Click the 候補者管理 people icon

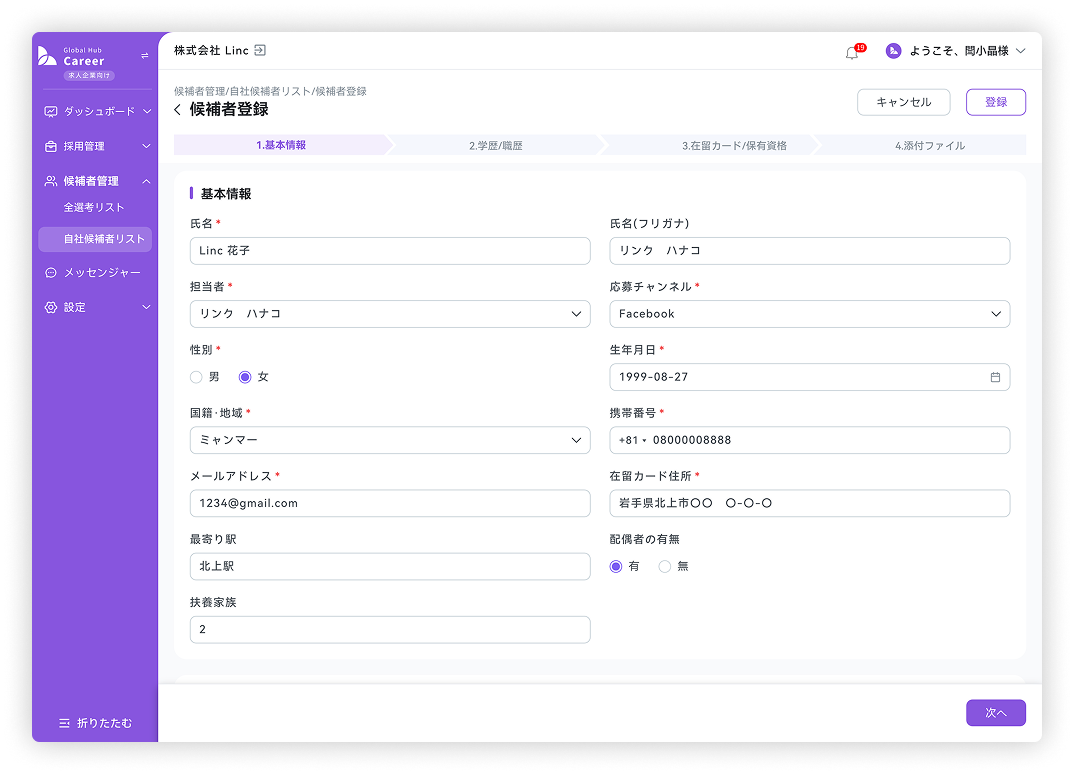click(51, 181)
